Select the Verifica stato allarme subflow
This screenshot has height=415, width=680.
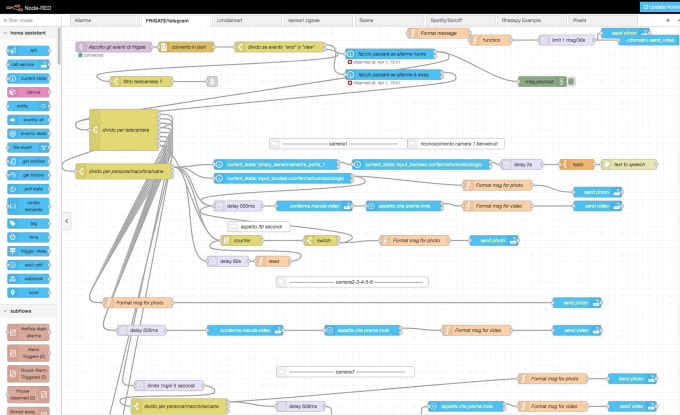tap(28, 332)
